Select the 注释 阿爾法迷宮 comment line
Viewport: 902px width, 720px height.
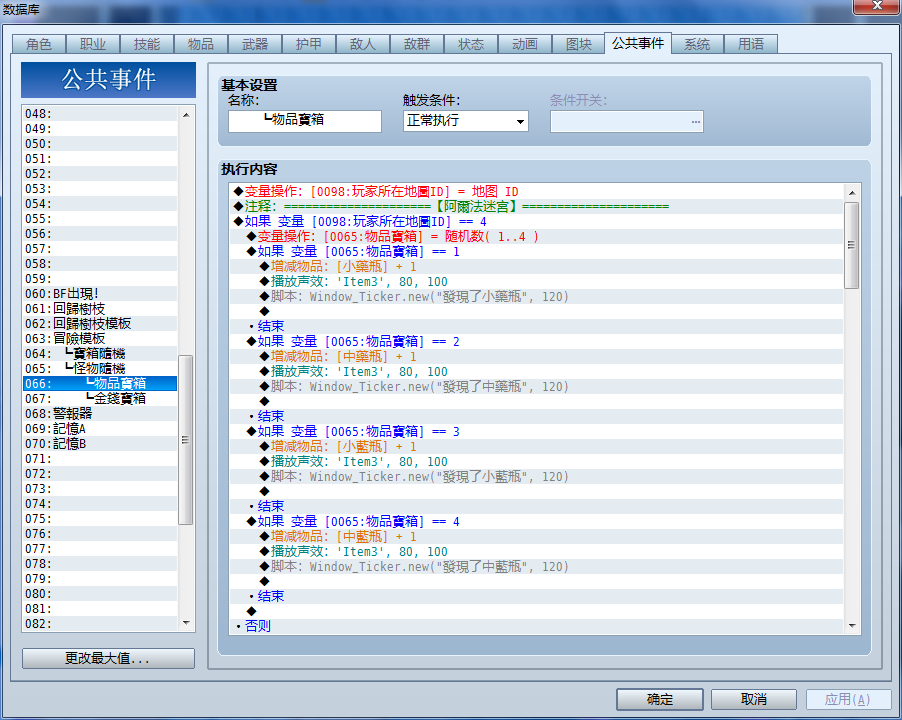[x=537, y=206]
